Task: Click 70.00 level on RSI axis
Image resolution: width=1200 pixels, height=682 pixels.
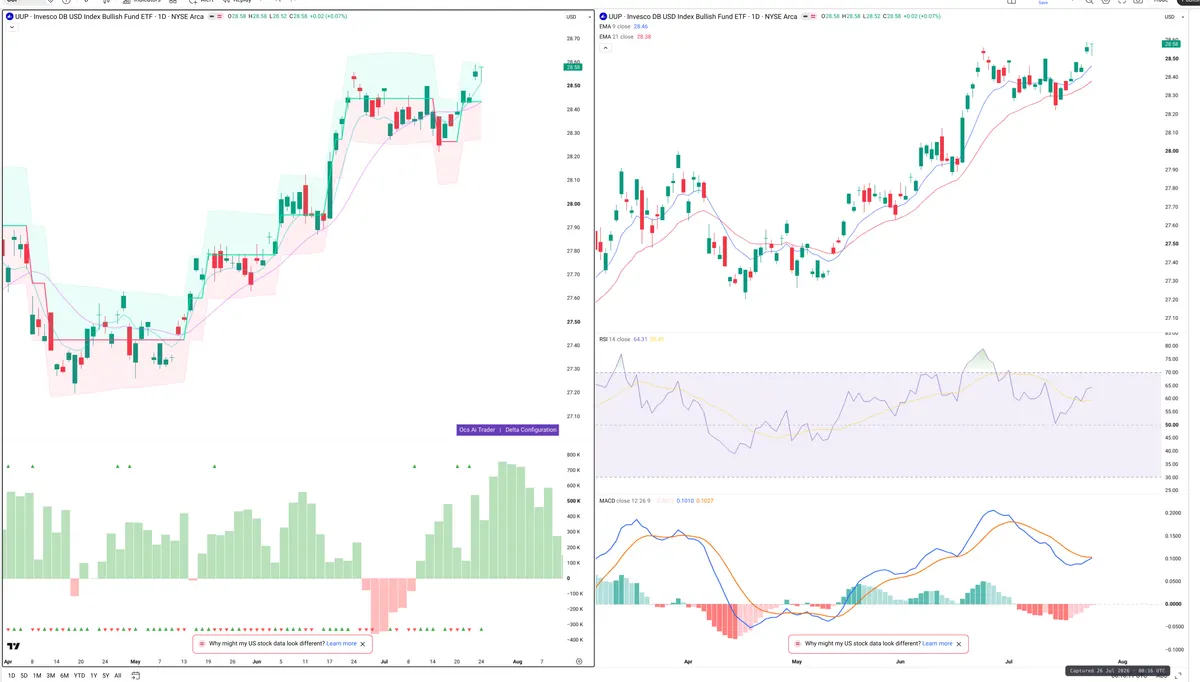Action: 1171,372
